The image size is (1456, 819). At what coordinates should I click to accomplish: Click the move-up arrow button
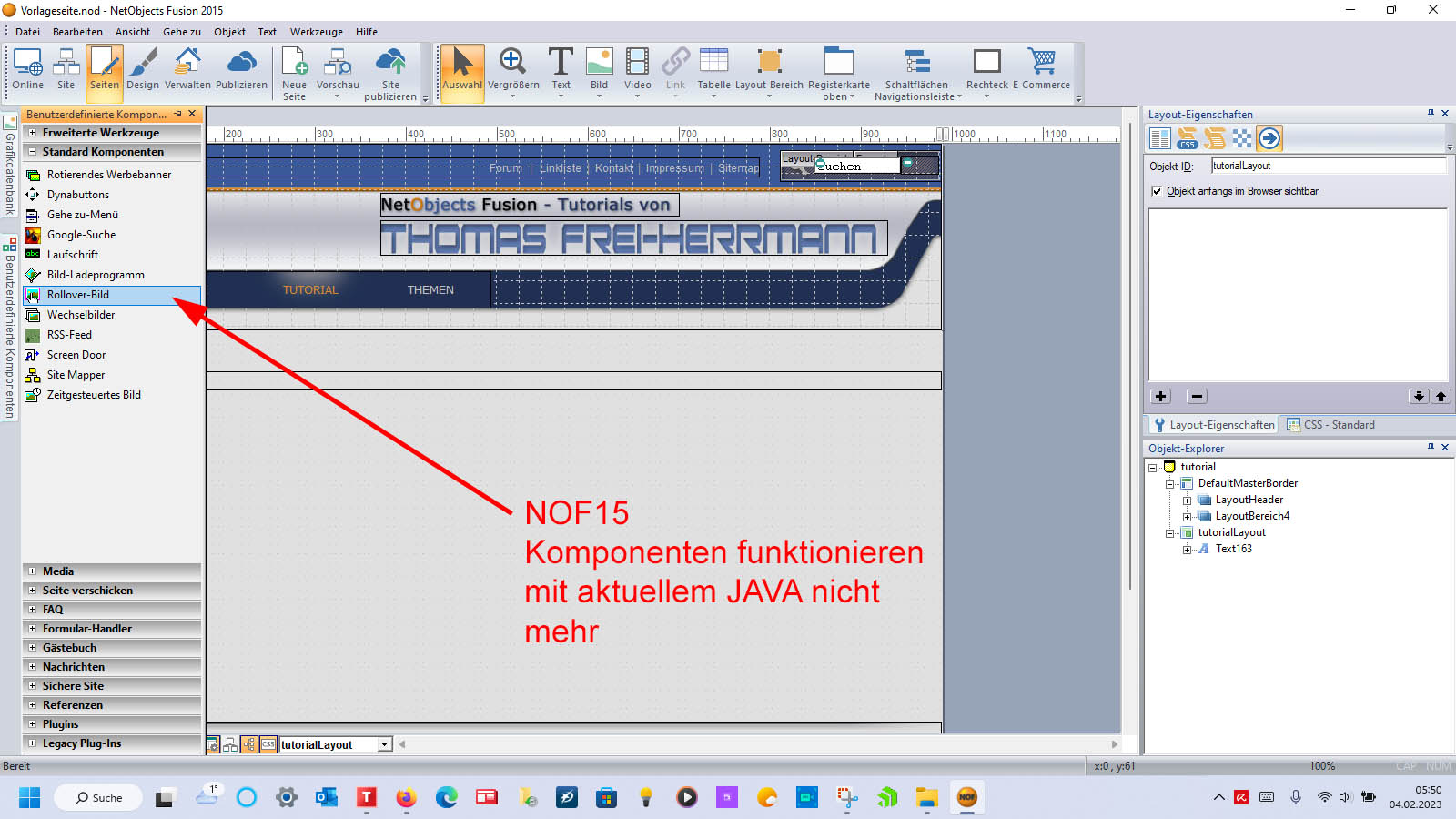click(x=1441, y=397)
